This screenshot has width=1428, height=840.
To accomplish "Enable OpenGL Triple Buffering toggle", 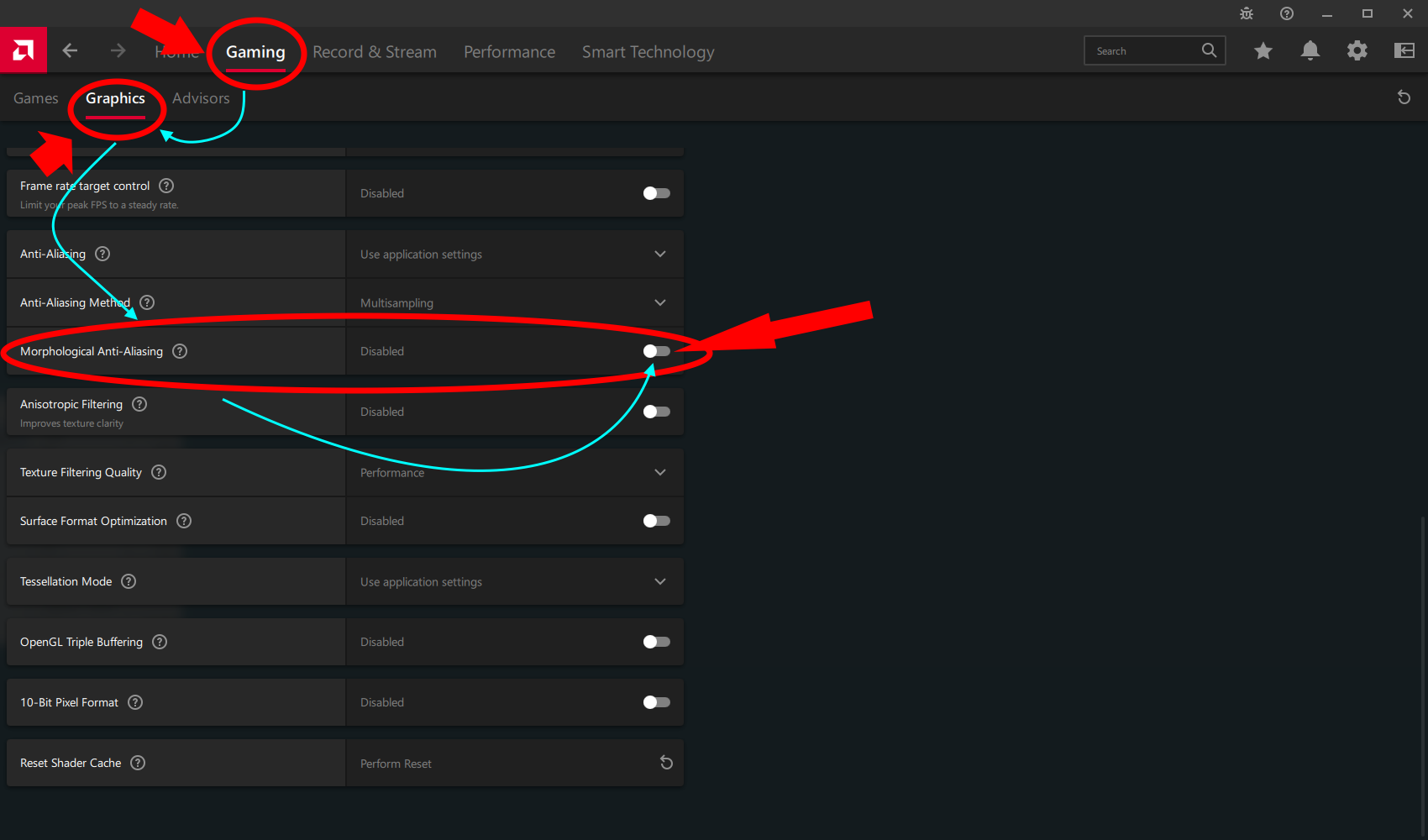I will coord(657,642).
